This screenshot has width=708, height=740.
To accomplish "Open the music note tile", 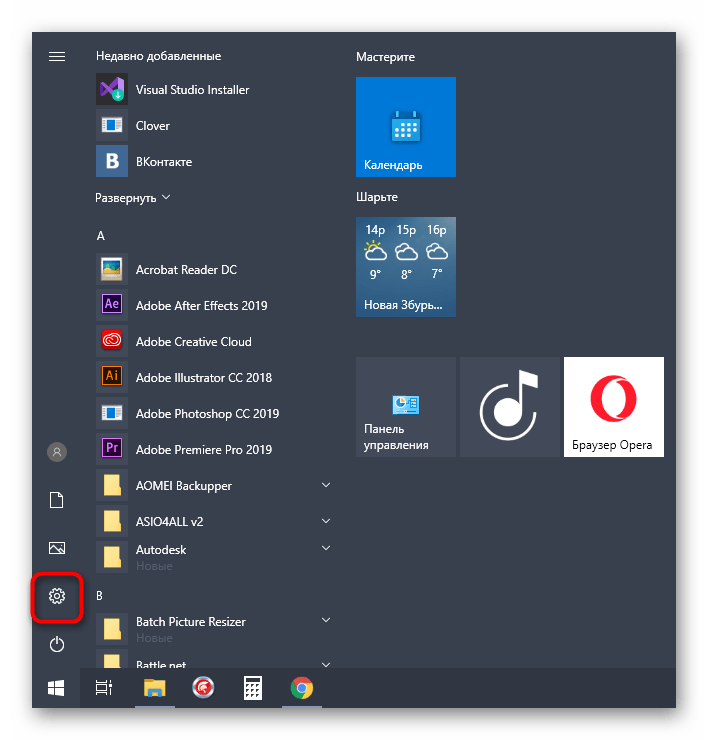I will 510,407.
